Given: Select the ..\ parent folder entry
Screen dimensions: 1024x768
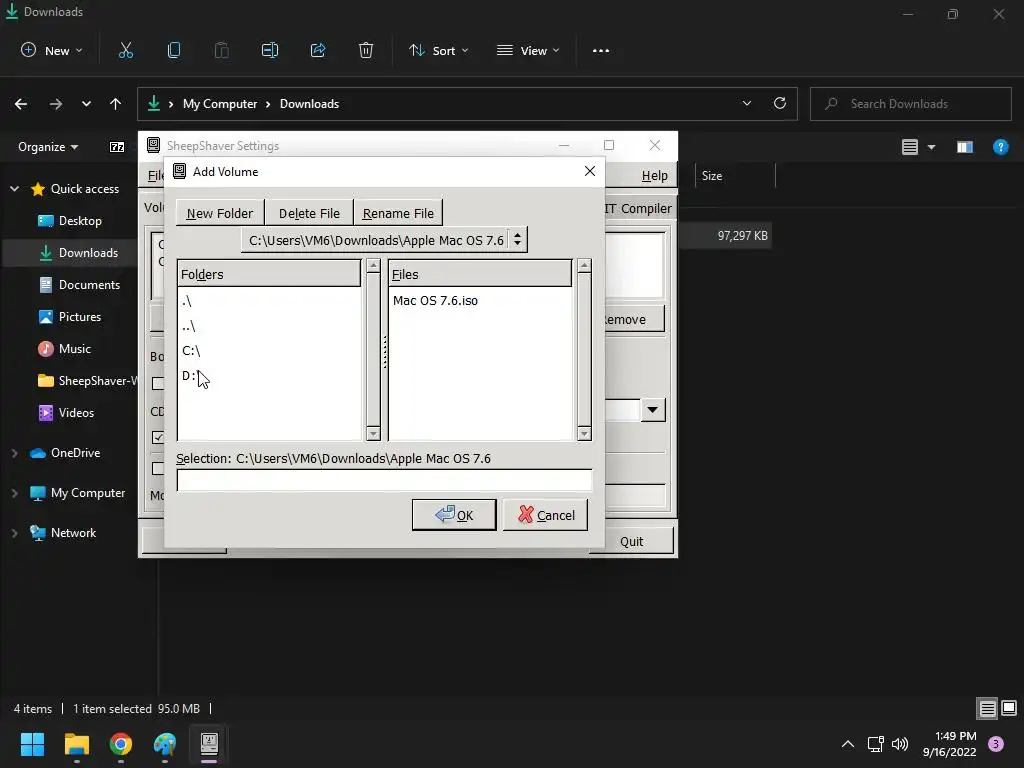Looking at the screenshot, I should point(189,326).
